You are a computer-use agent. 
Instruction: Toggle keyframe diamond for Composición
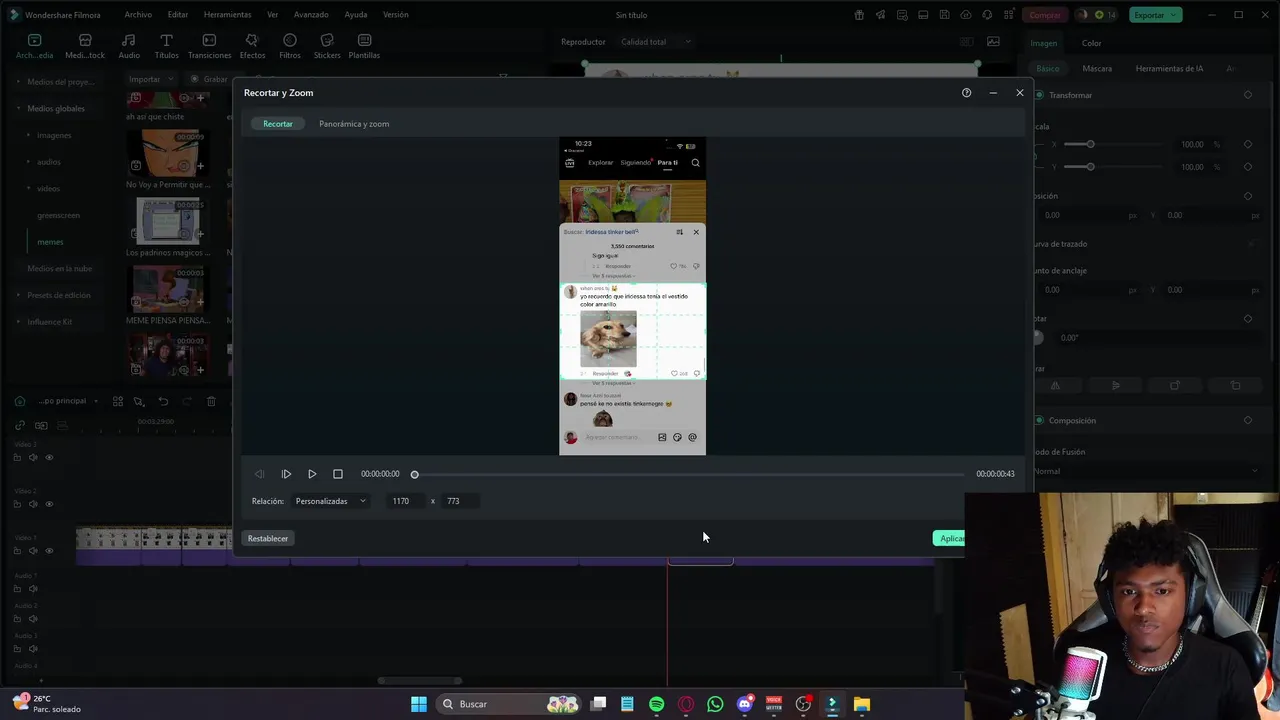[x=1248, y=420]
